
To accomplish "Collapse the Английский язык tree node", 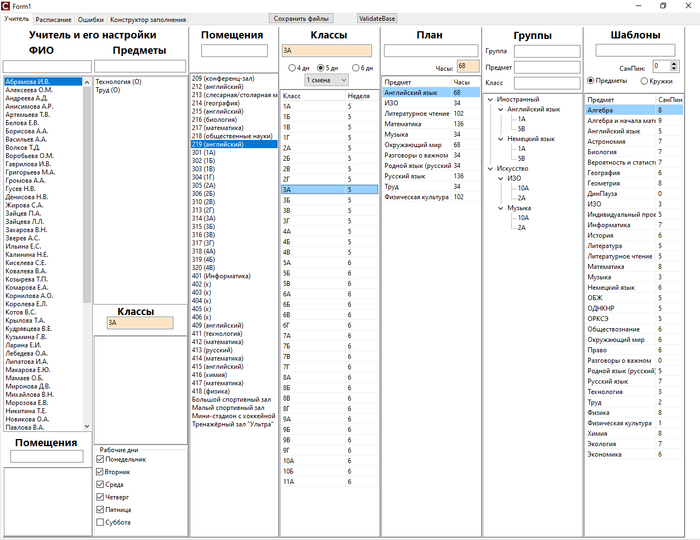I will click(500, 109).
